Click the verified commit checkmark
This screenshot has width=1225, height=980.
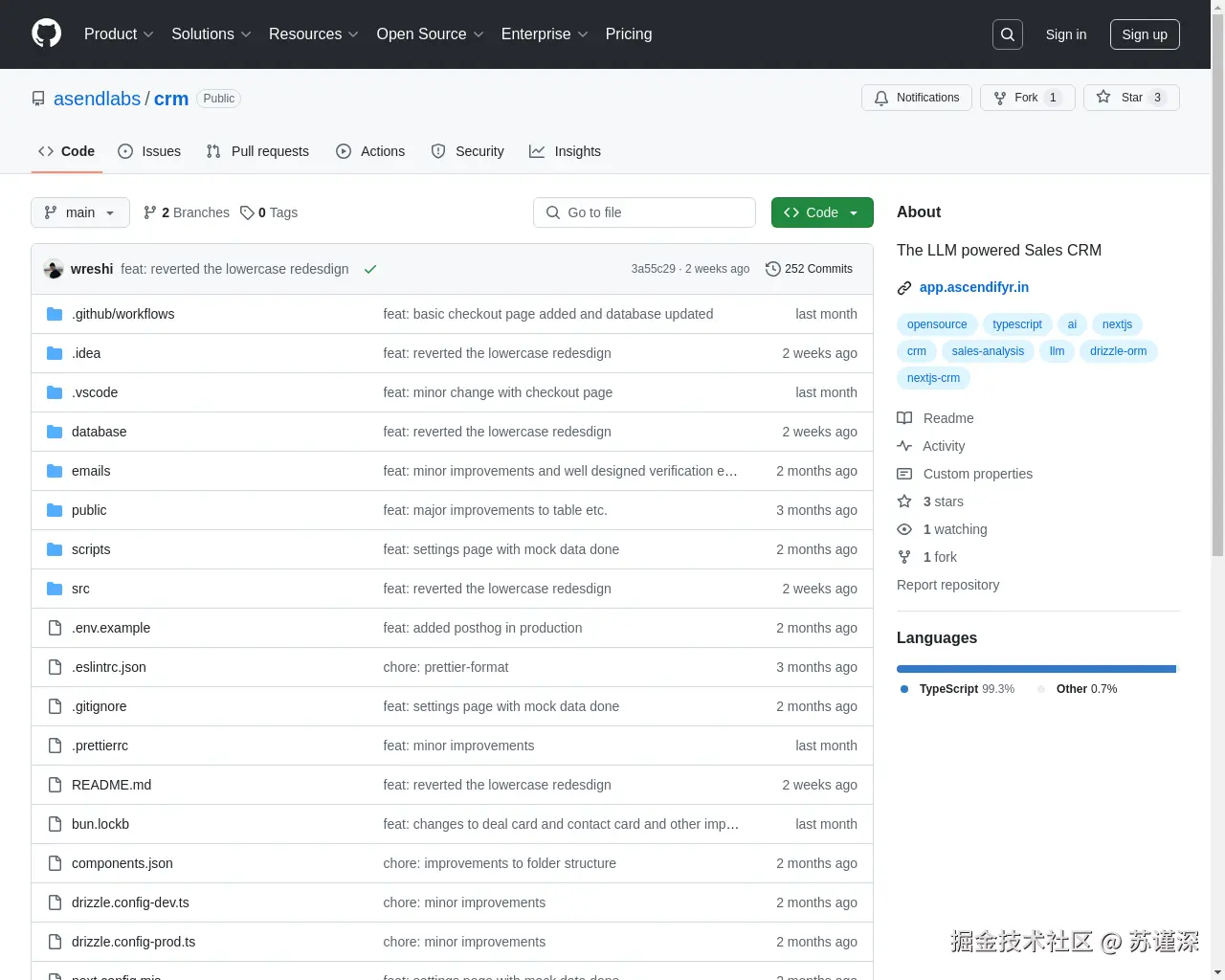pyautogui.click(x=370, y=269)
